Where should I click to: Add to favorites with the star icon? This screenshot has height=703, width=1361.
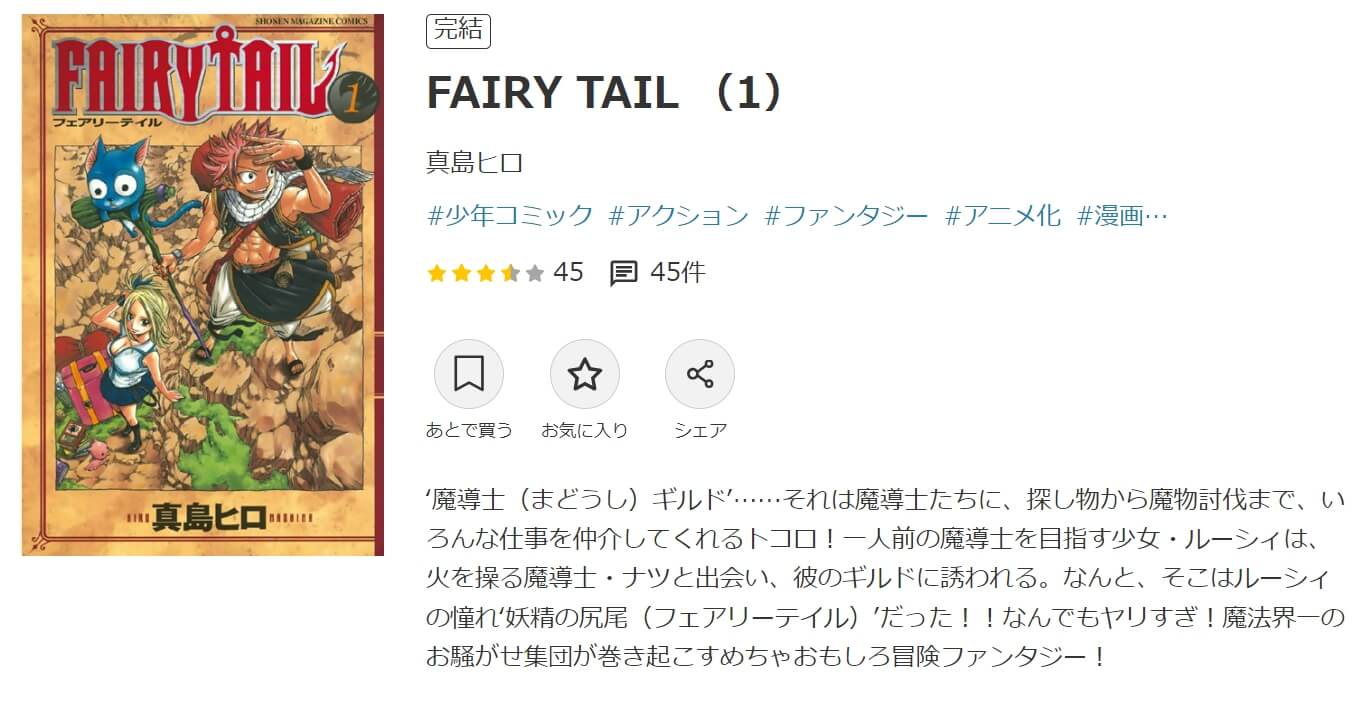coord(585,374)
